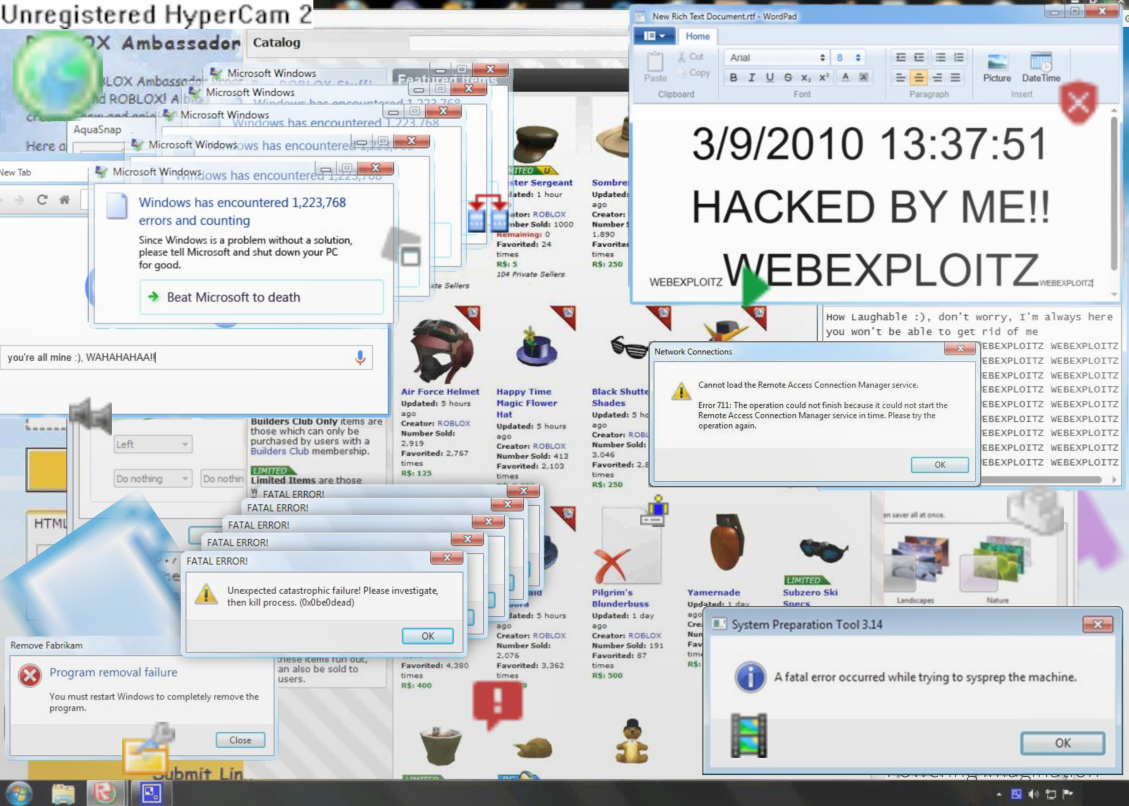
Task: Align text right in WordPad
Action: [937, 77]
